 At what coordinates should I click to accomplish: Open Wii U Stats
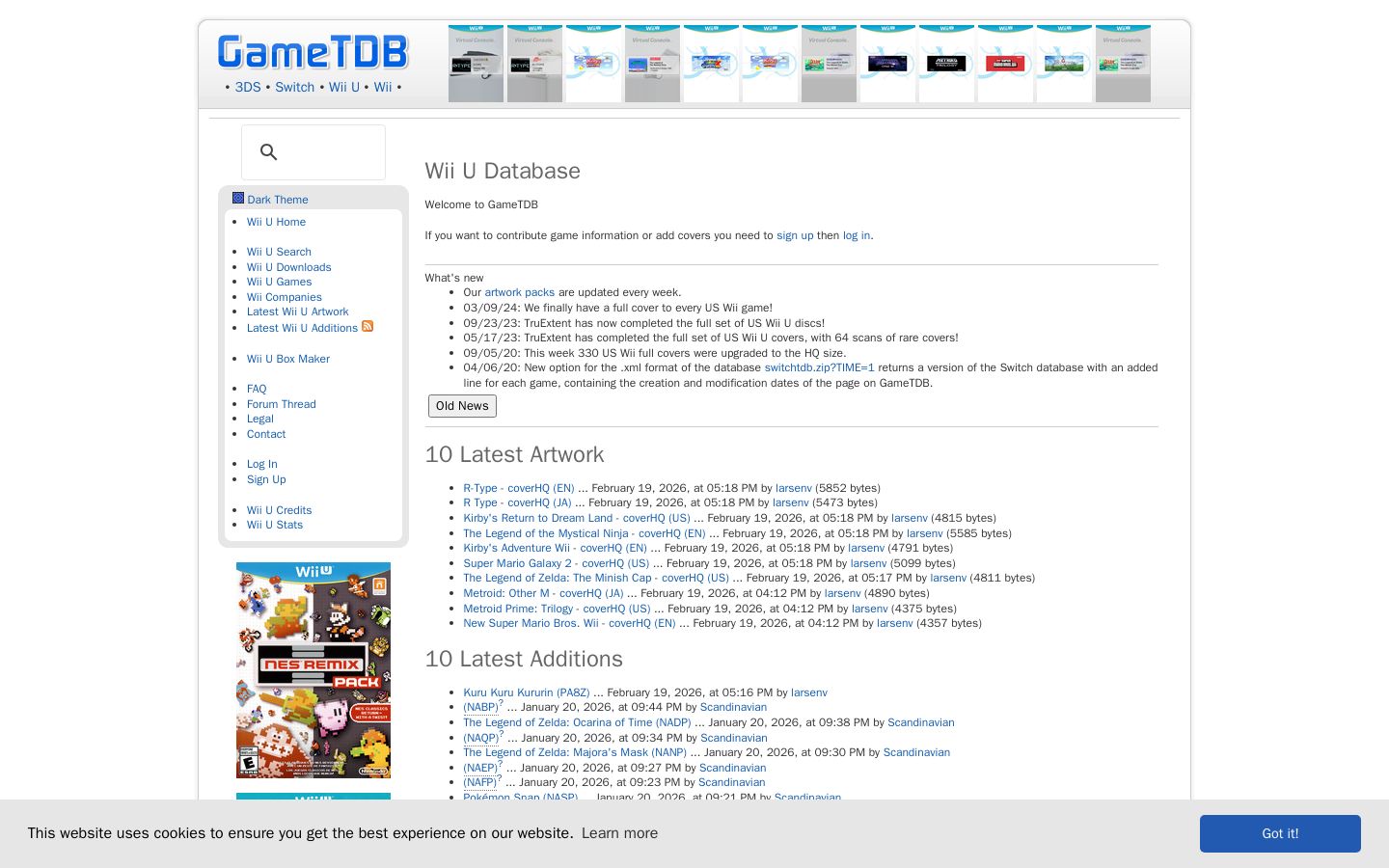pyautogui.click(x=275, y=525)
